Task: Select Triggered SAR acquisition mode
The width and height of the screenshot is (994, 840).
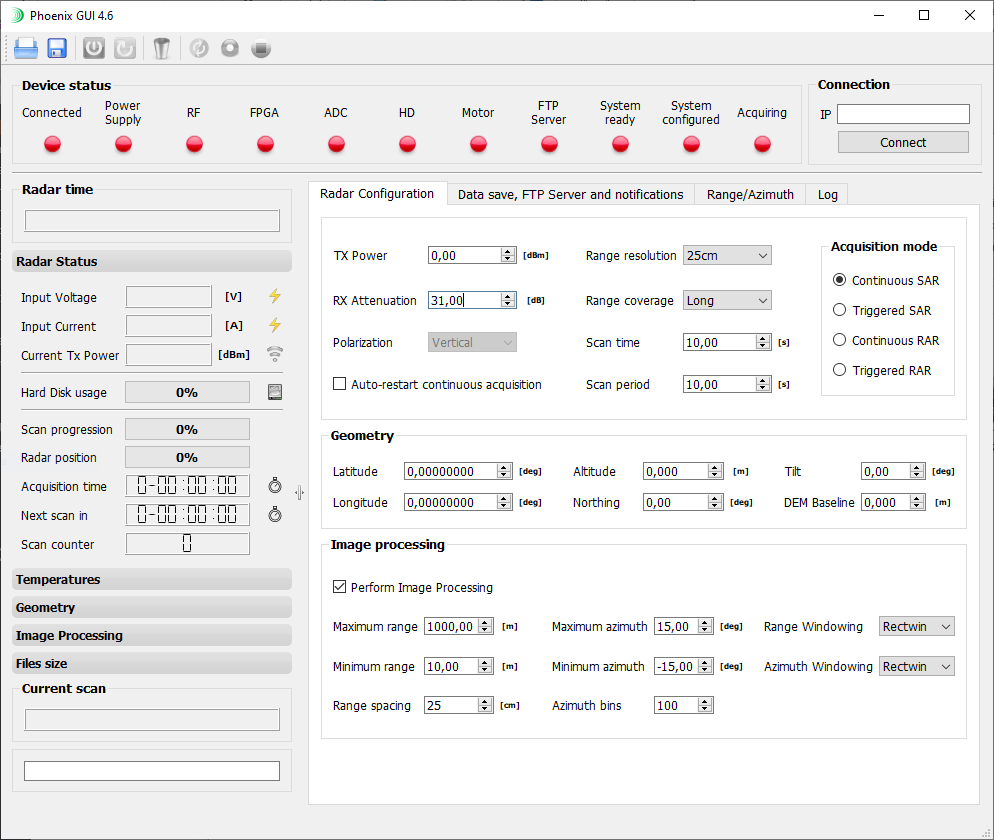Action: (839, 309)
